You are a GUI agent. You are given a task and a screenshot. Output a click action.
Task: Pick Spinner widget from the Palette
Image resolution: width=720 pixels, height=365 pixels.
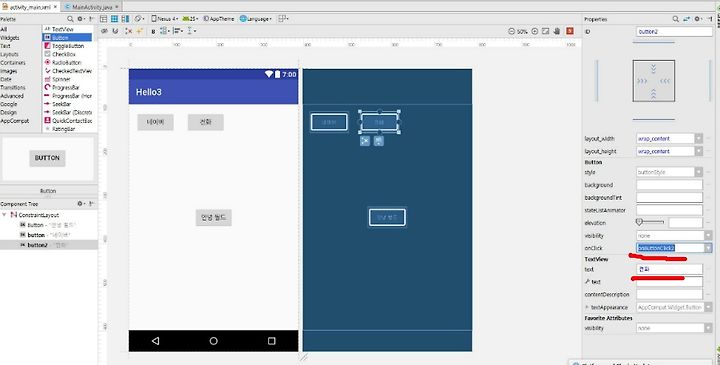[x=61, y=79]
